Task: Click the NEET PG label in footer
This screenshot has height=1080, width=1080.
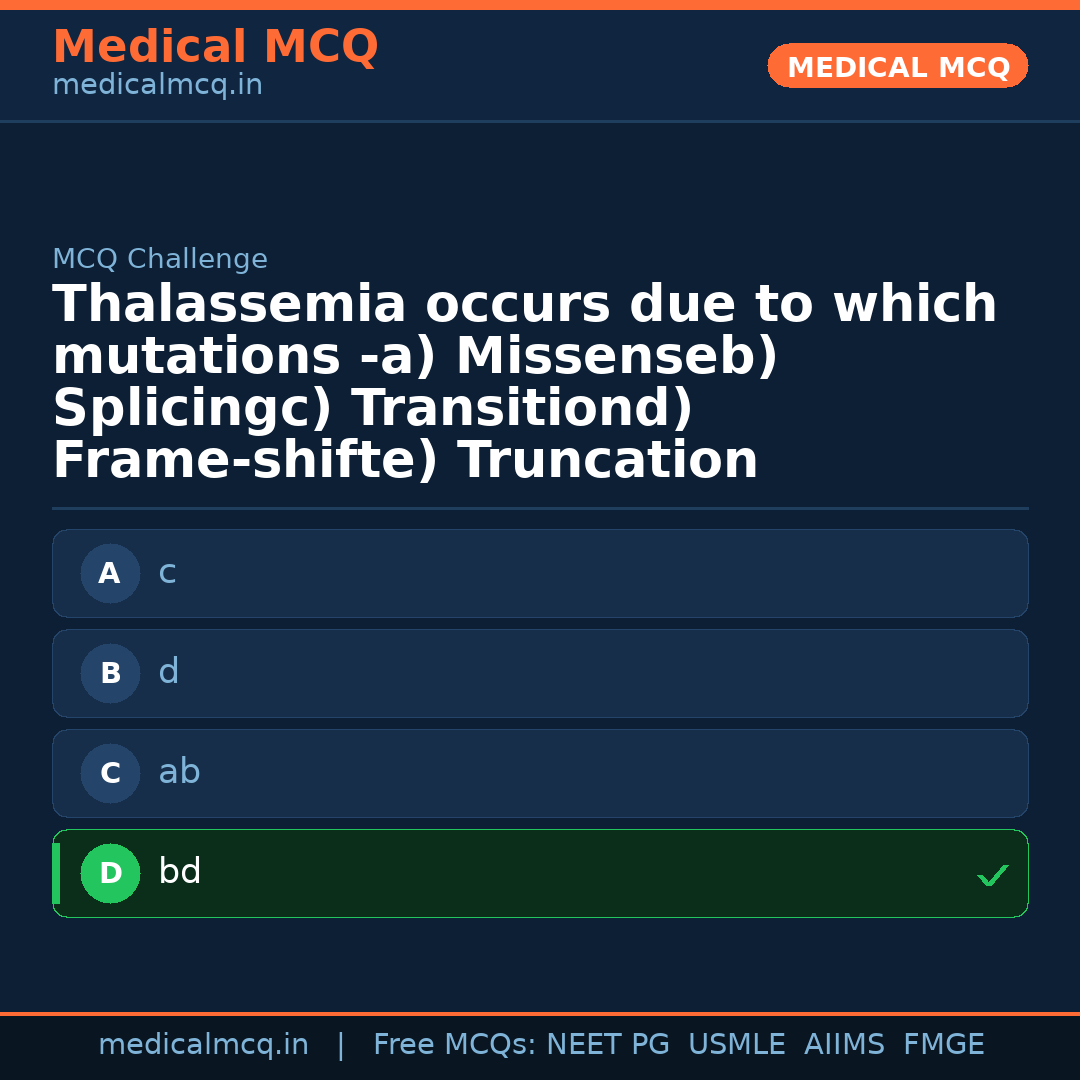Action: [x=607, y=1044]
